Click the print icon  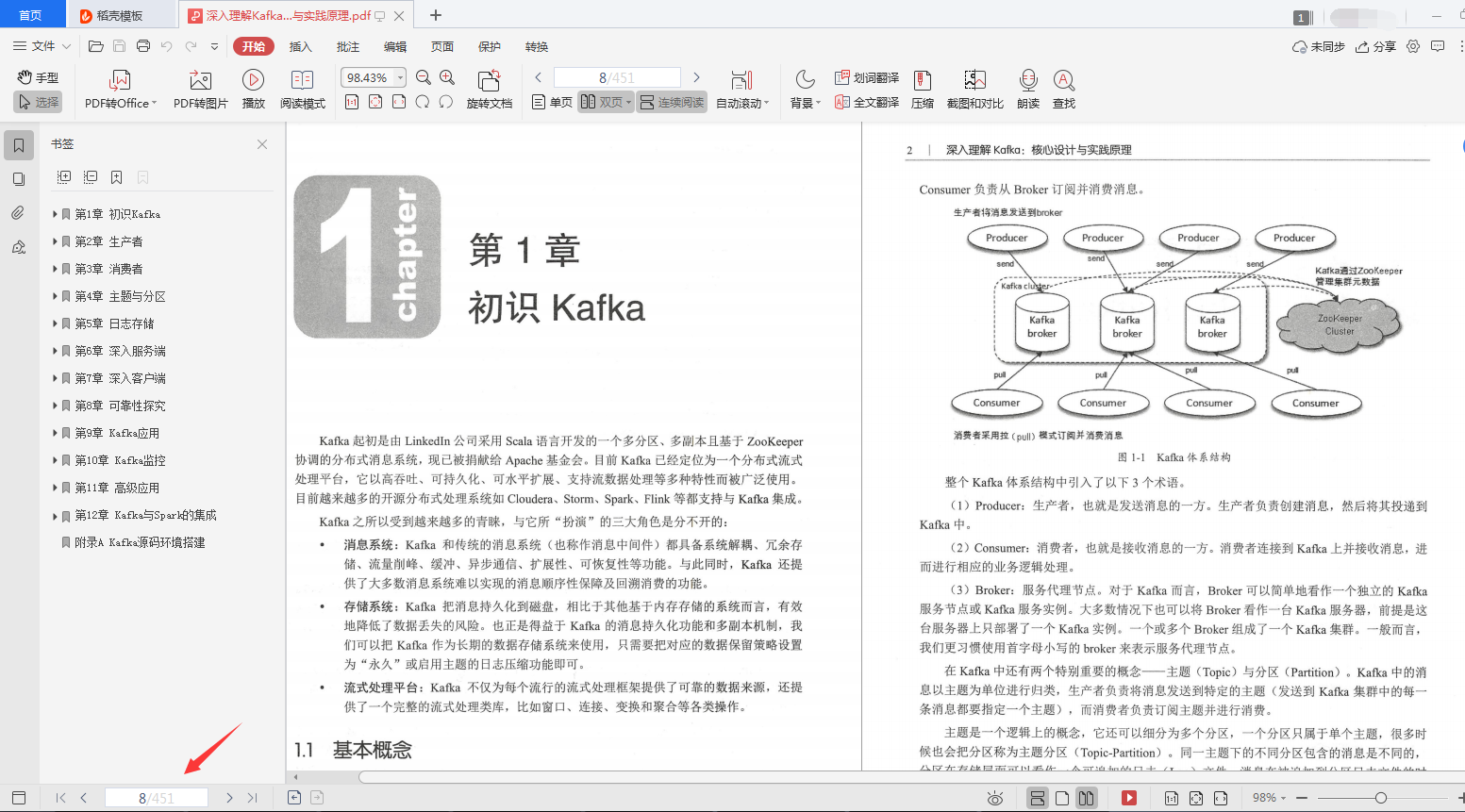click(x=143, y=46)
